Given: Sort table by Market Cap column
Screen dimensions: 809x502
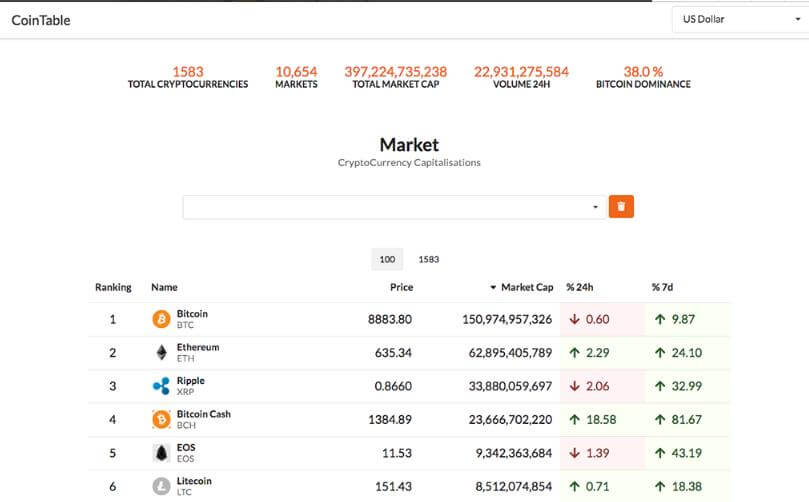Looking at the screenshot, I should click(x=527, y=287).
